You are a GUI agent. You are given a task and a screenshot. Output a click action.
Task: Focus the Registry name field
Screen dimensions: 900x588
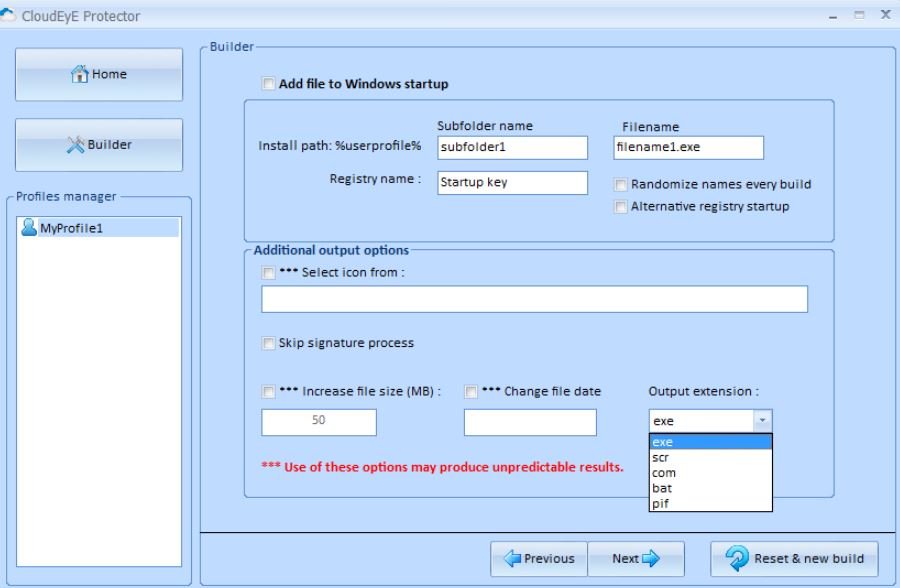tap(512, 183)
